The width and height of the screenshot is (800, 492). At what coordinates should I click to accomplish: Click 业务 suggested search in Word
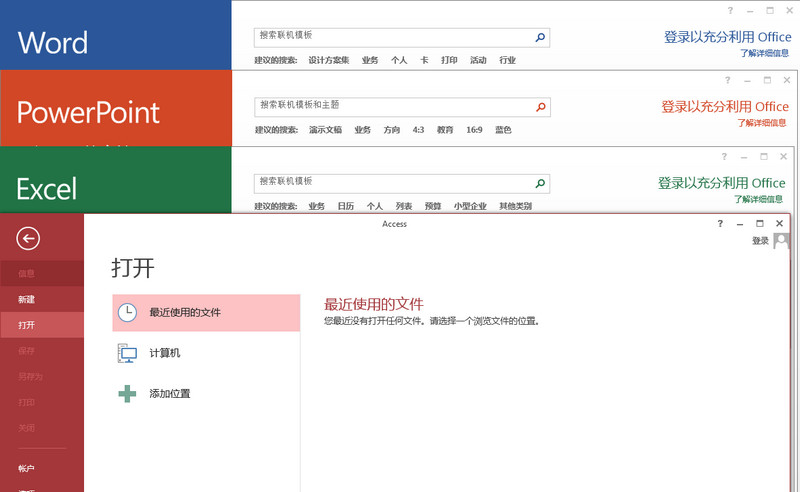tap(370, 60)
